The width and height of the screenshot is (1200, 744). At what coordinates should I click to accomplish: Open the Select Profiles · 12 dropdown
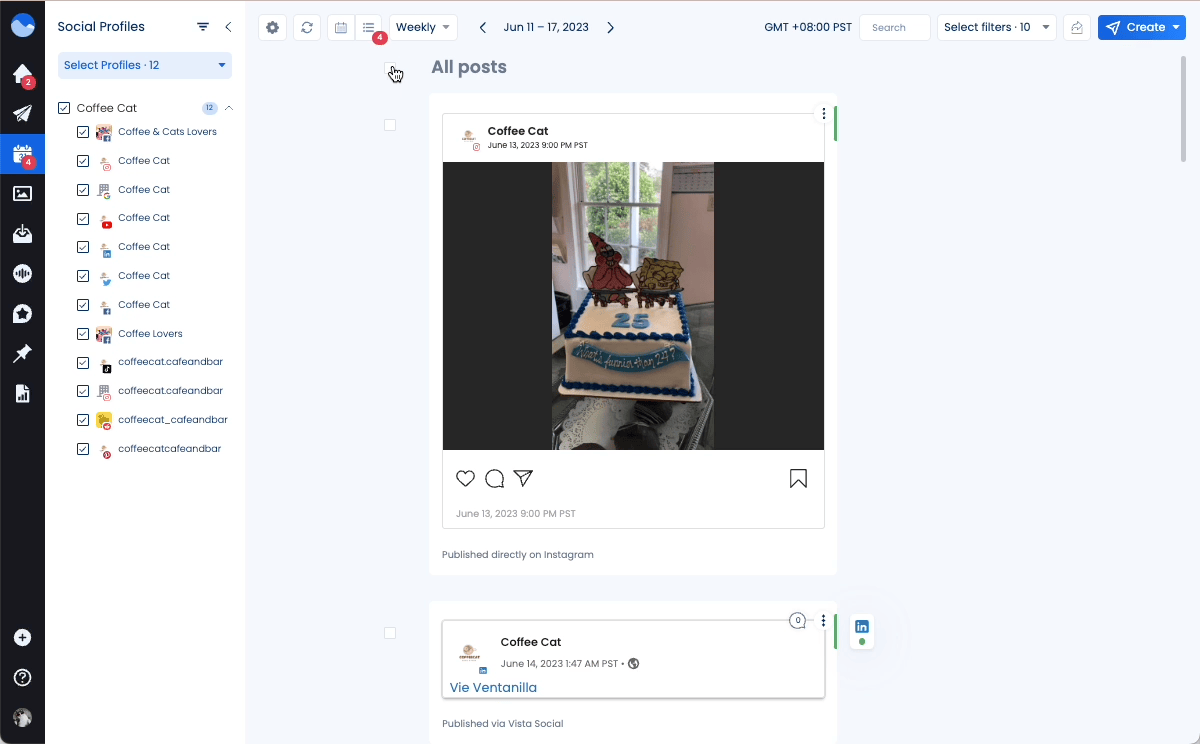coord(145,65)
